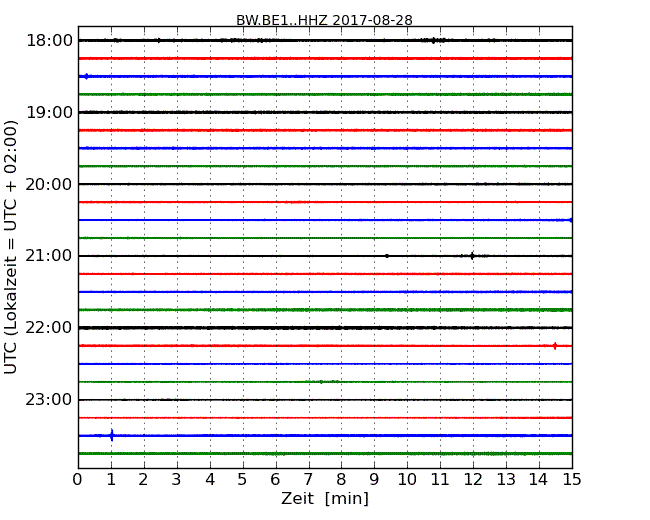Click the plot title BW.BE1..HHZ 2017-08-28
Image resolution: width=650 pixels, height=520 pixels.
click(324, 20)
